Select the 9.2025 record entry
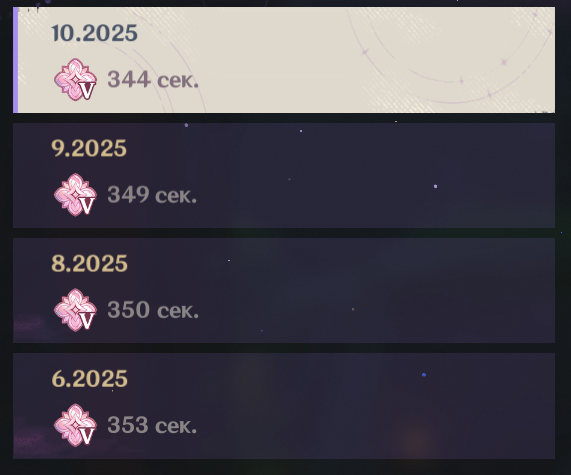Screen dimensions: 571x475 pyautogui.click(x=284, y=175)
